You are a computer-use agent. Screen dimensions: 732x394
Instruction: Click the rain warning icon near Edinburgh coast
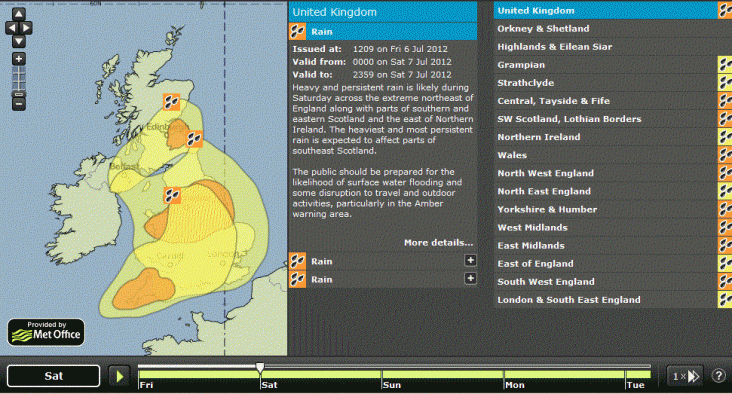194,139
